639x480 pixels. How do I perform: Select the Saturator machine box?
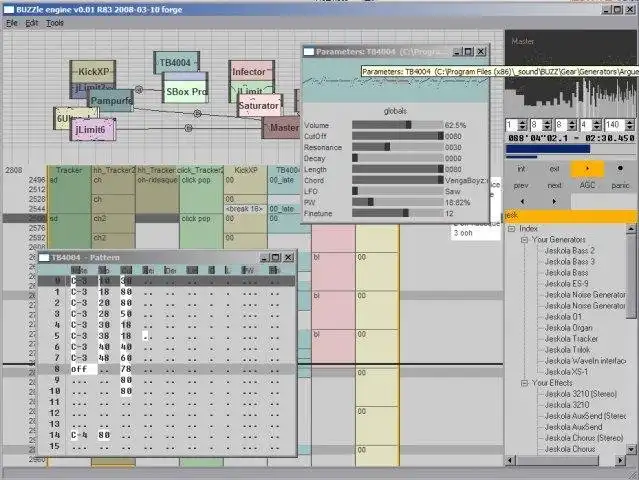(259, 106)
